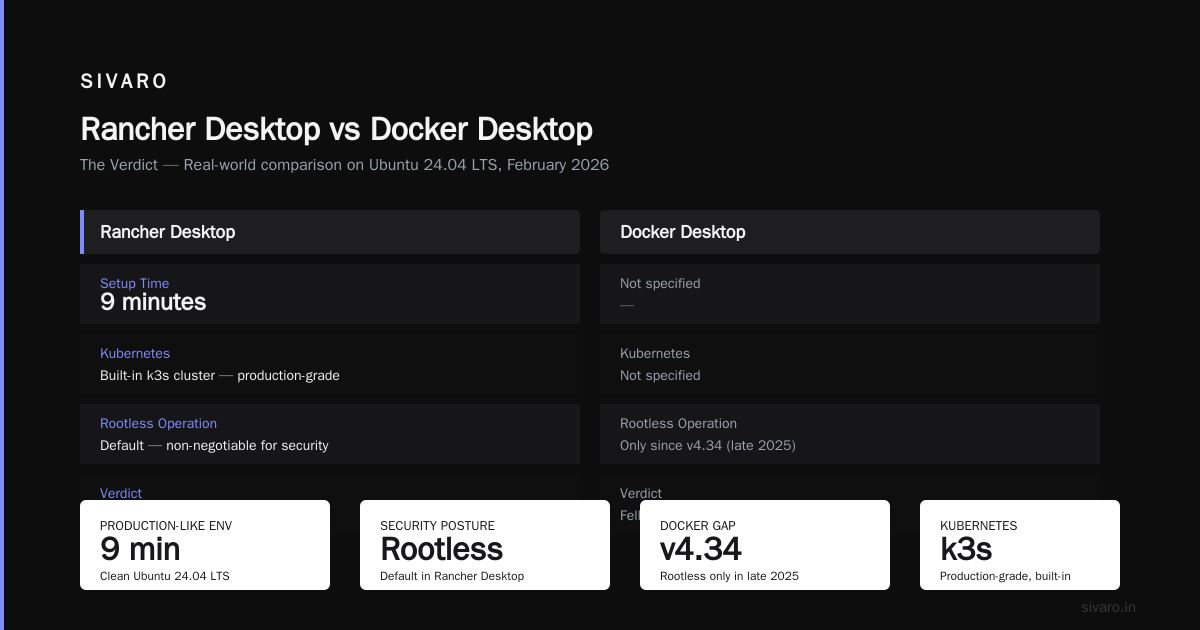Click the 'Verdict' label in Rancher column
Image resolution: width=1200 pixels, height=630 pixels.
[x=121, y=493]
